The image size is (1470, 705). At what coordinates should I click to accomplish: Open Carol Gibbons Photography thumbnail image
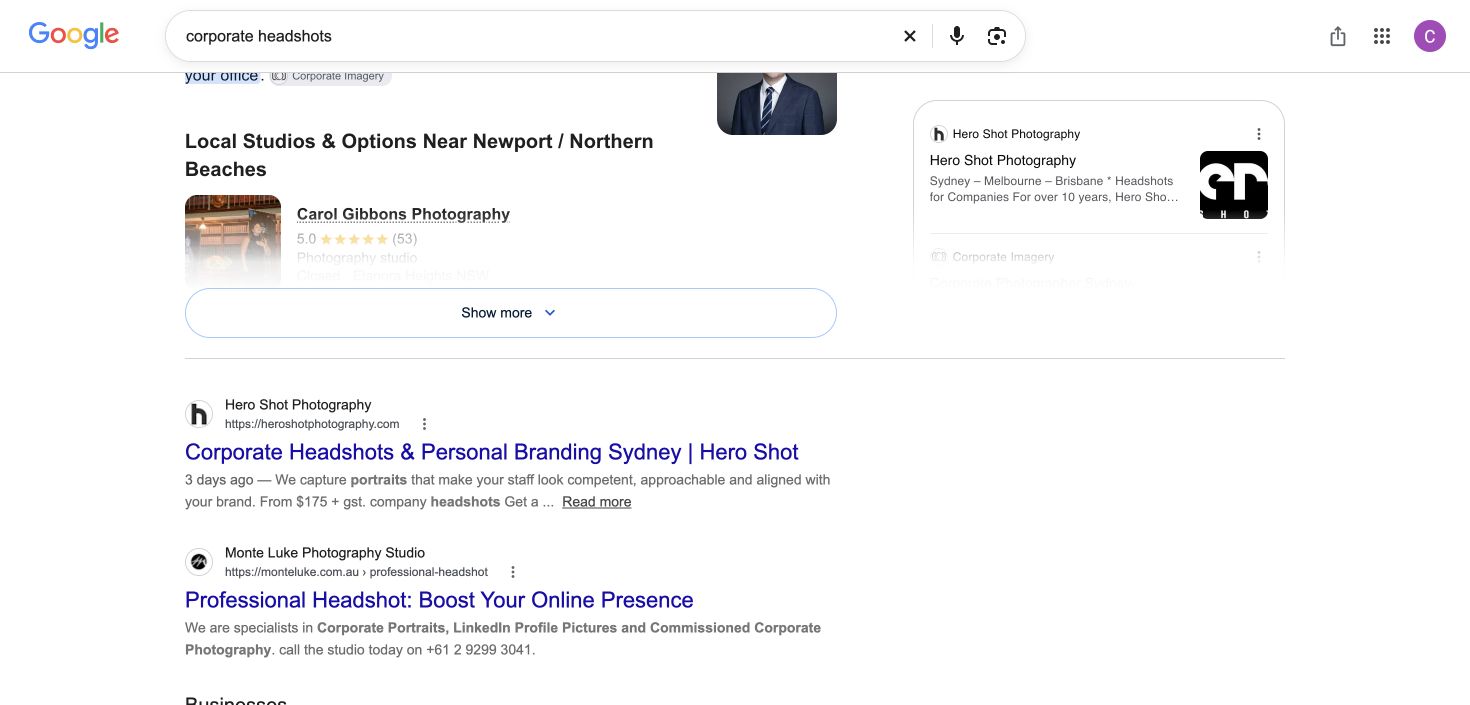[233, 241]
